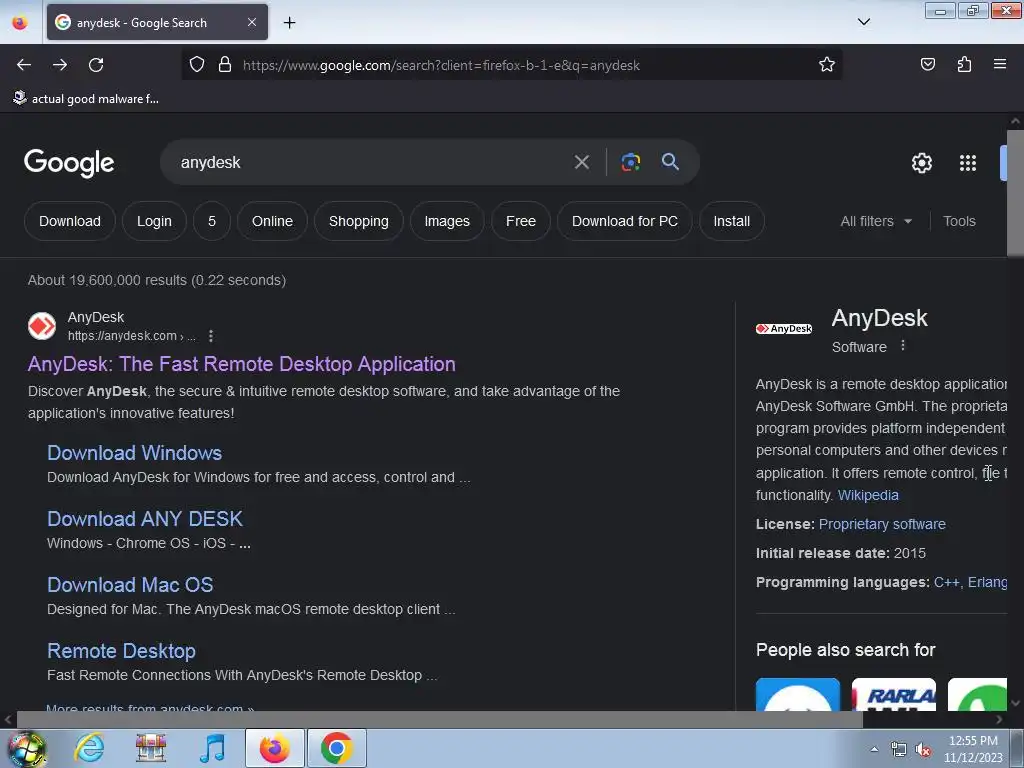Open the Windows Start button

point(26,748)
